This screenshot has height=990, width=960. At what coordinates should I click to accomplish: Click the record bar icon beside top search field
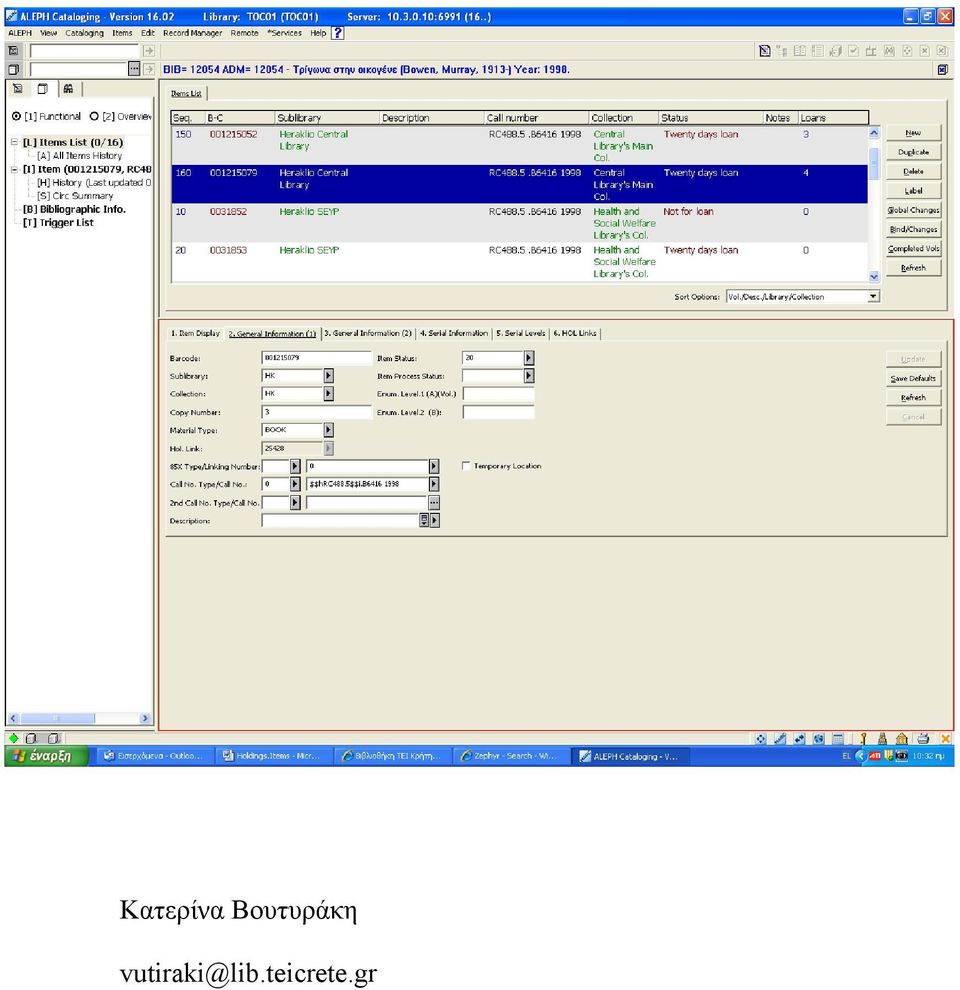(x=13, y=51)
